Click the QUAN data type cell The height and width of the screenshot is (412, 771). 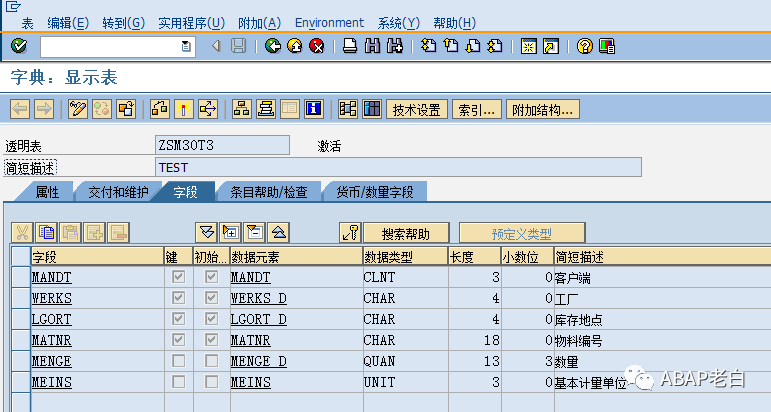pos(406,361)
